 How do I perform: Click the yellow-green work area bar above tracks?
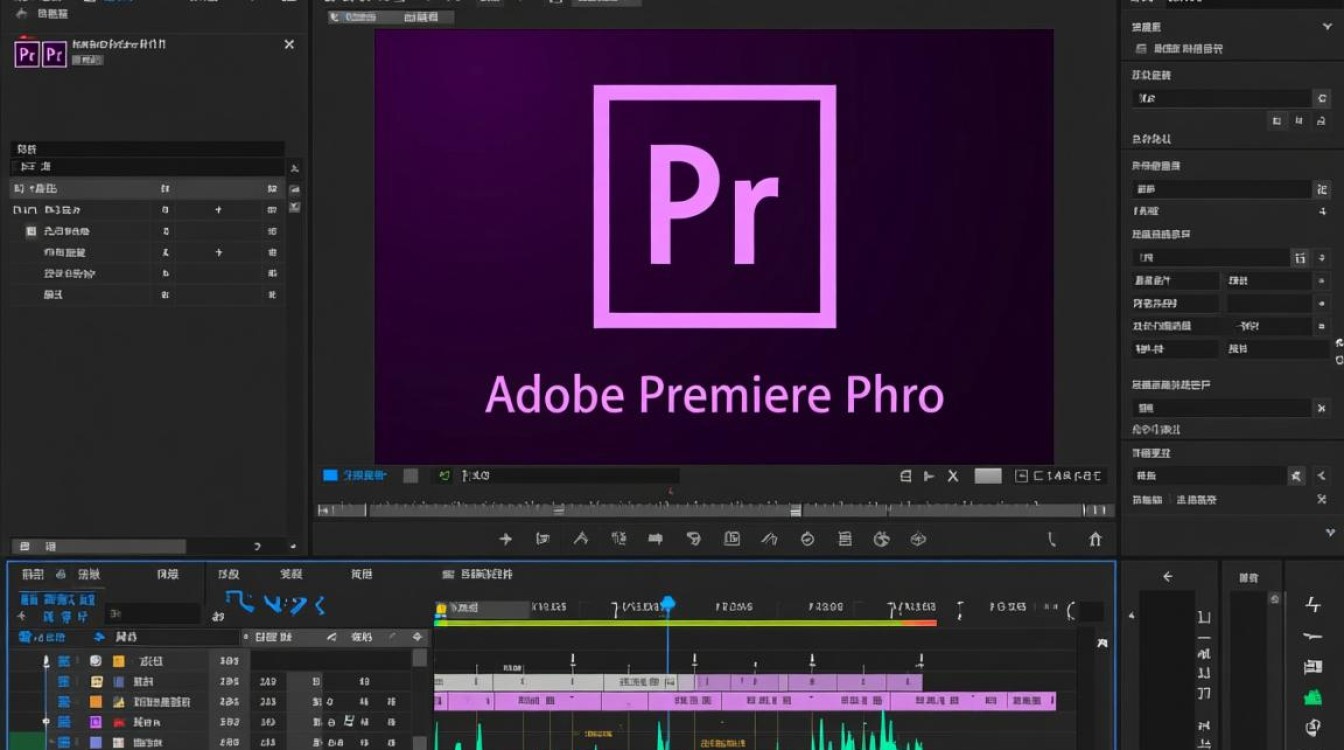[x=685, y=623]
